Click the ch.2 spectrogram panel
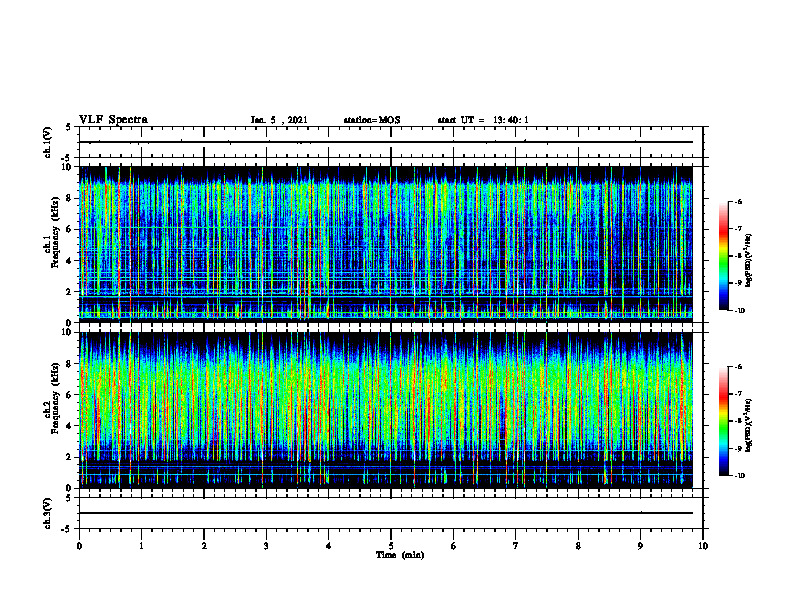The height and width of the screenshot is (612, 792). (x=386, y=410)
